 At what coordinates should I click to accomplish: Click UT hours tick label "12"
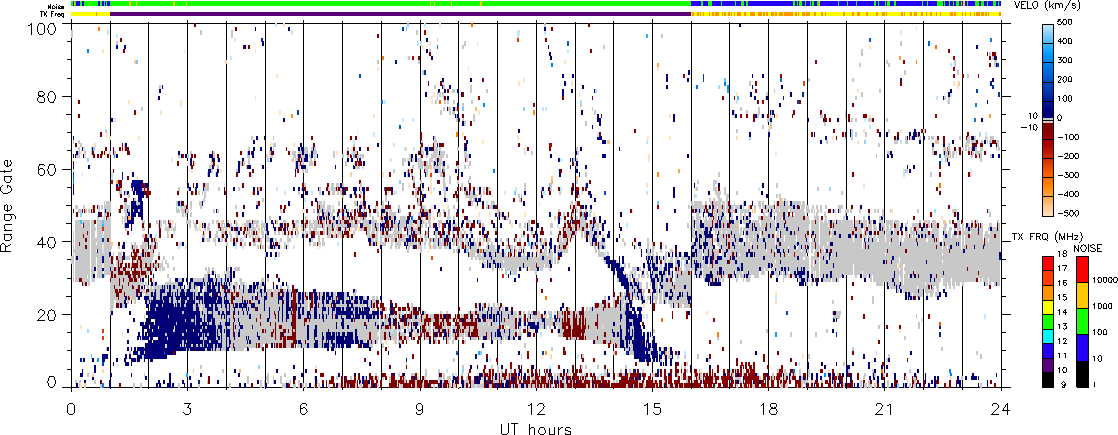(x=536, y=409)
